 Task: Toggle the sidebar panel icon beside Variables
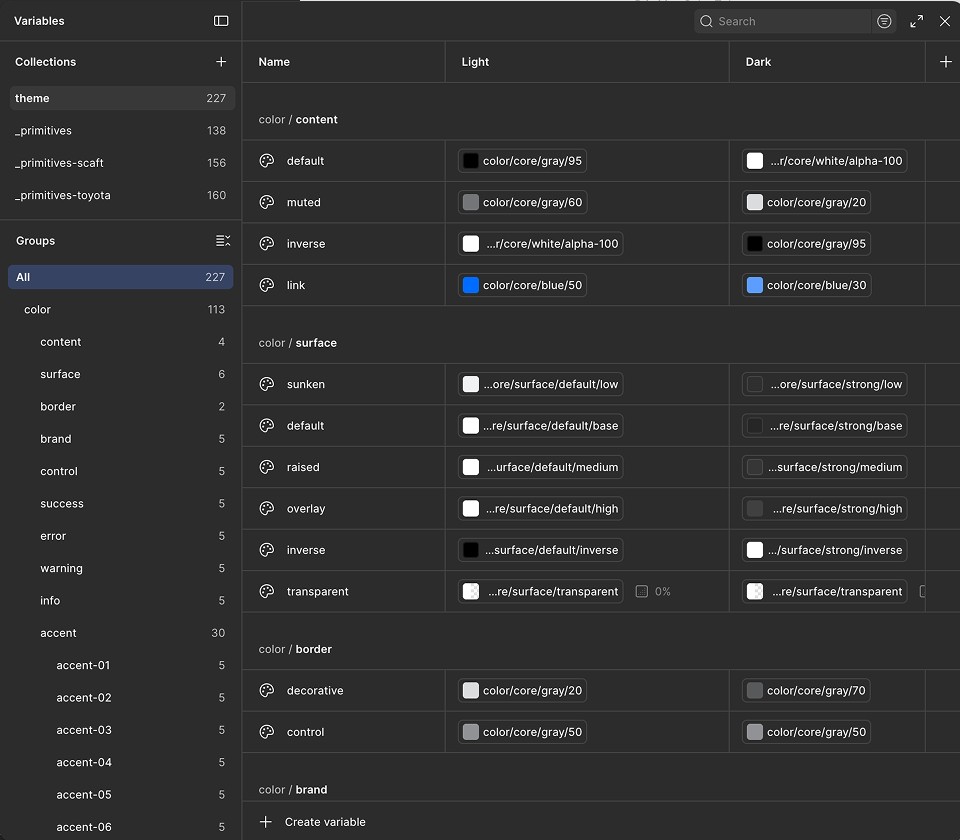pos(221,21)
